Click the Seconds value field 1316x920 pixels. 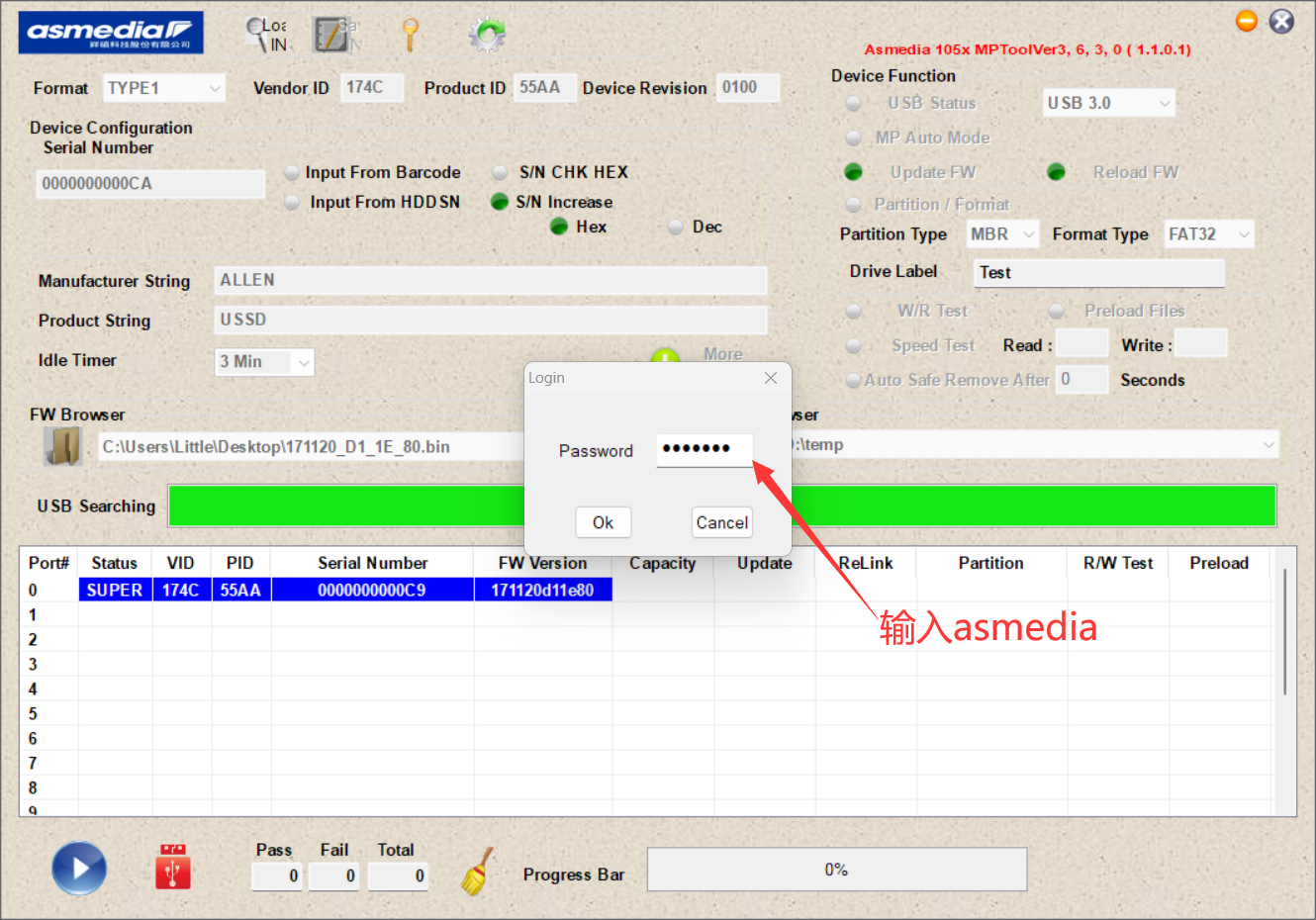point(1081,380)
